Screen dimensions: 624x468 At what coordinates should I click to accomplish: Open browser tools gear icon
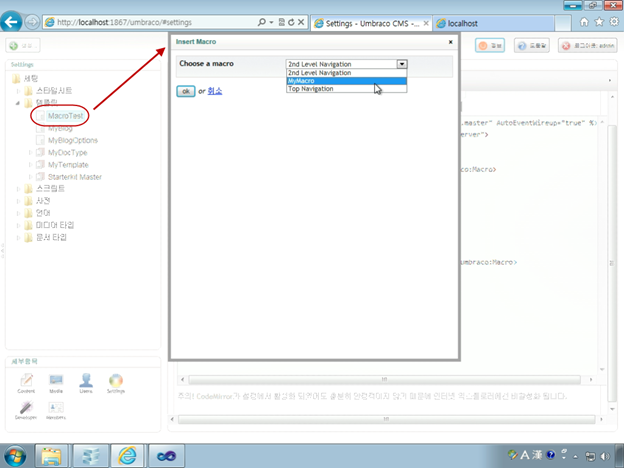[x=614, y=22]
